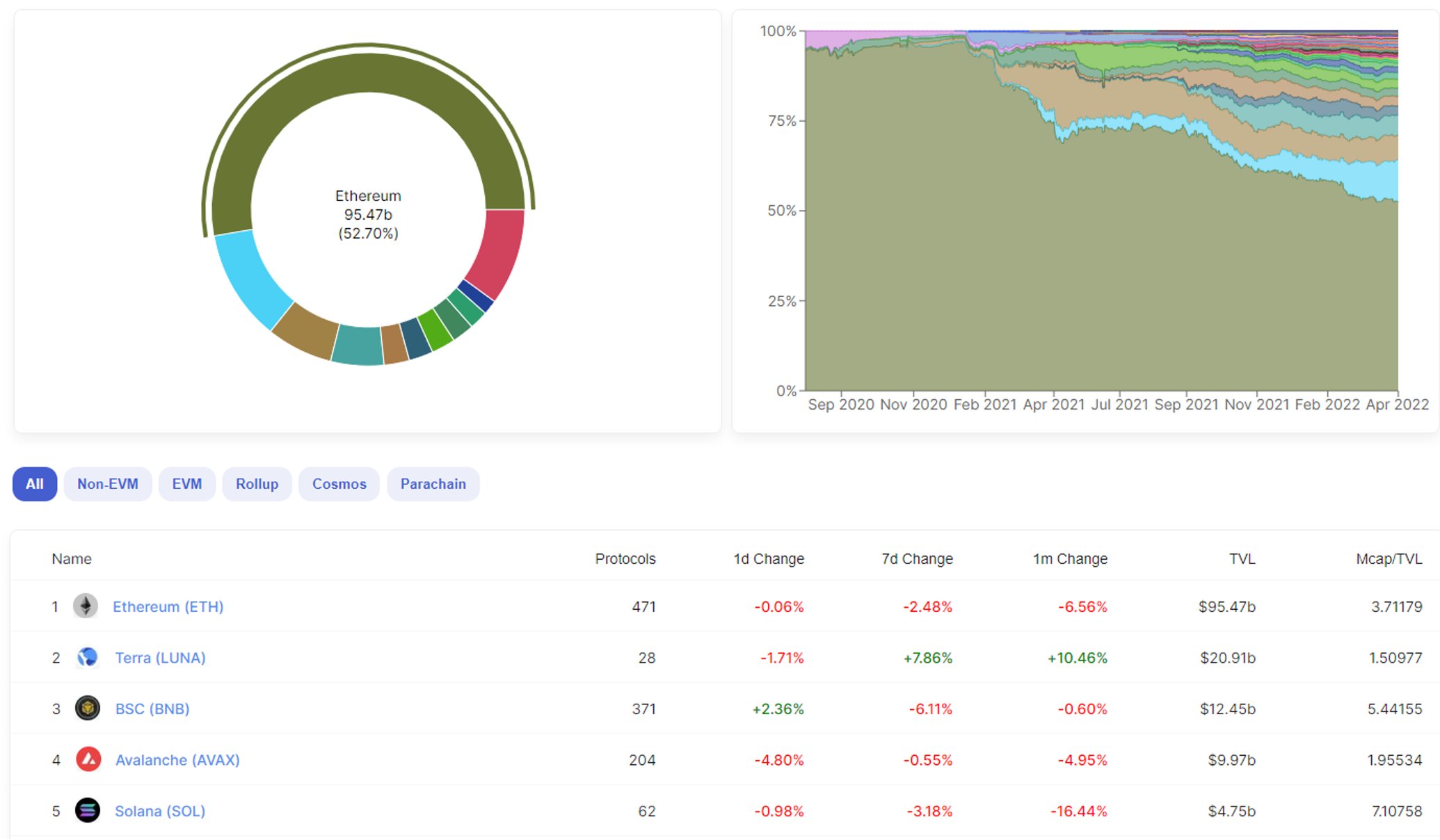Select the All chains filter
This screenshot has width=1440, height=840.
(35, 484)
